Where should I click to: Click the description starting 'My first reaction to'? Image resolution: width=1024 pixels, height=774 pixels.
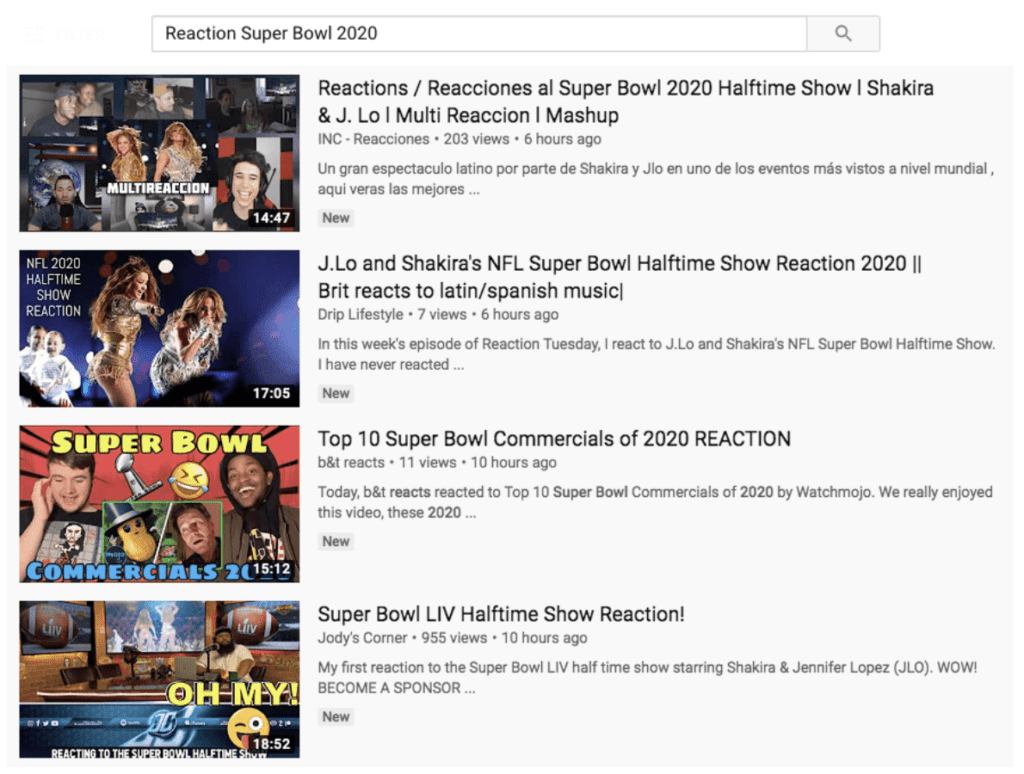pos(647,677)
